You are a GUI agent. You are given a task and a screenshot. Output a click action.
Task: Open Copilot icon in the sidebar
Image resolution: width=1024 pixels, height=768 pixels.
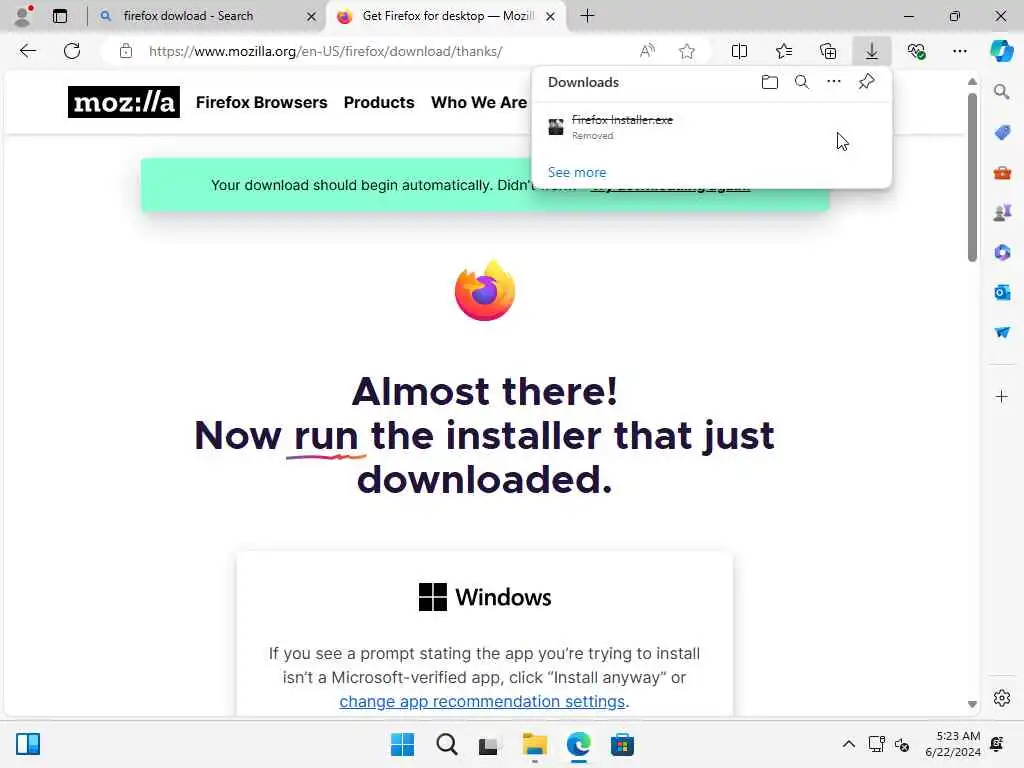point(1001,51)
